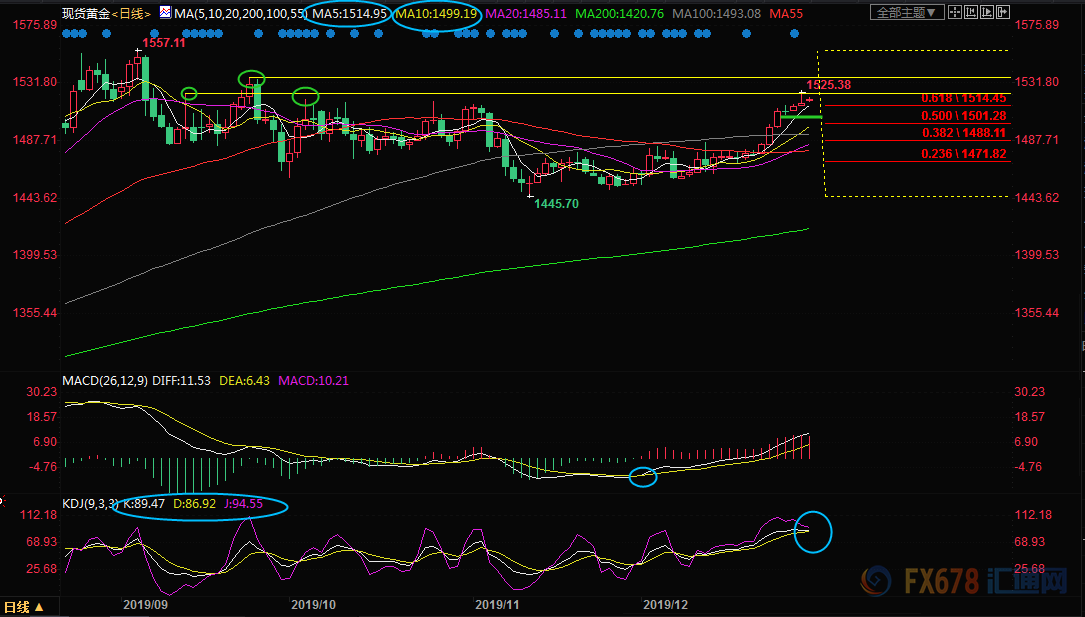Select the MA20:1485.11 moving average label

[x=527, y=13]
